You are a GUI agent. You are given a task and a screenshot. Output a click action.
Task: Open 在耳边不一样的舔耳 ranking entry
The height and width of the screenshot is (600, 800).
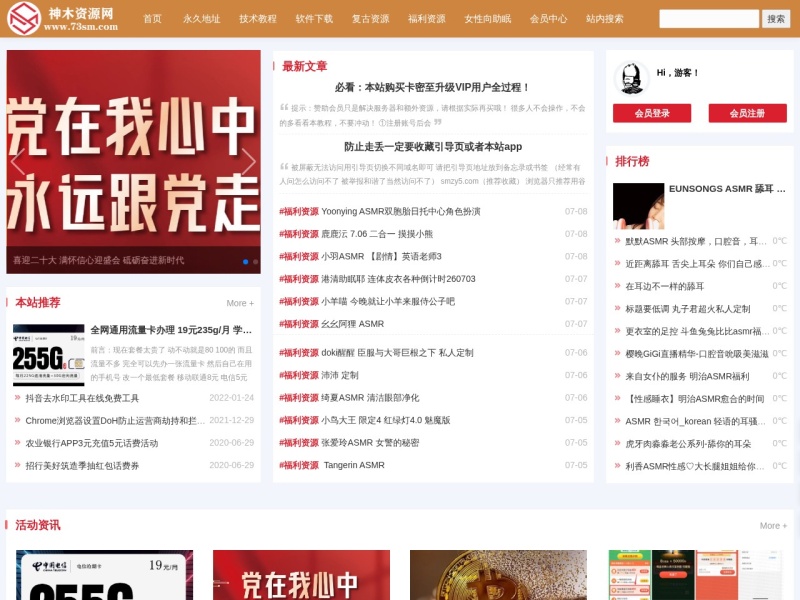[x=664, y=286]
